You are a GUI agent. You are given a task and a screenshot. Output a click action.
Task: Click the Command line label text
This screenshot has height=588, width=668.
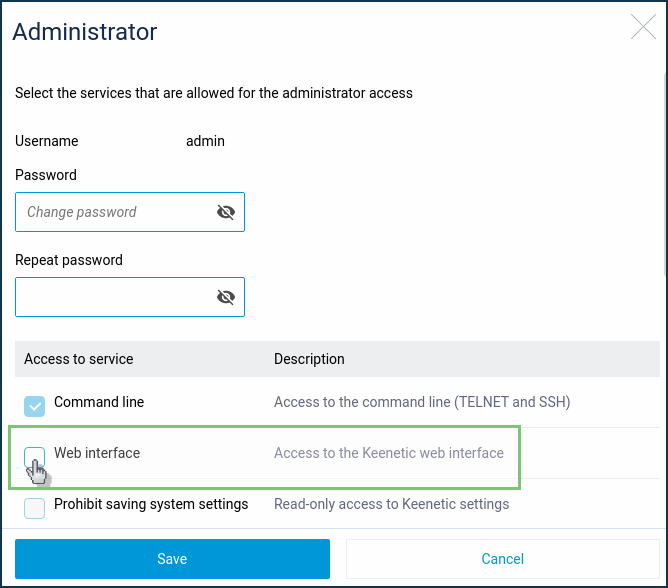point(99,402)
